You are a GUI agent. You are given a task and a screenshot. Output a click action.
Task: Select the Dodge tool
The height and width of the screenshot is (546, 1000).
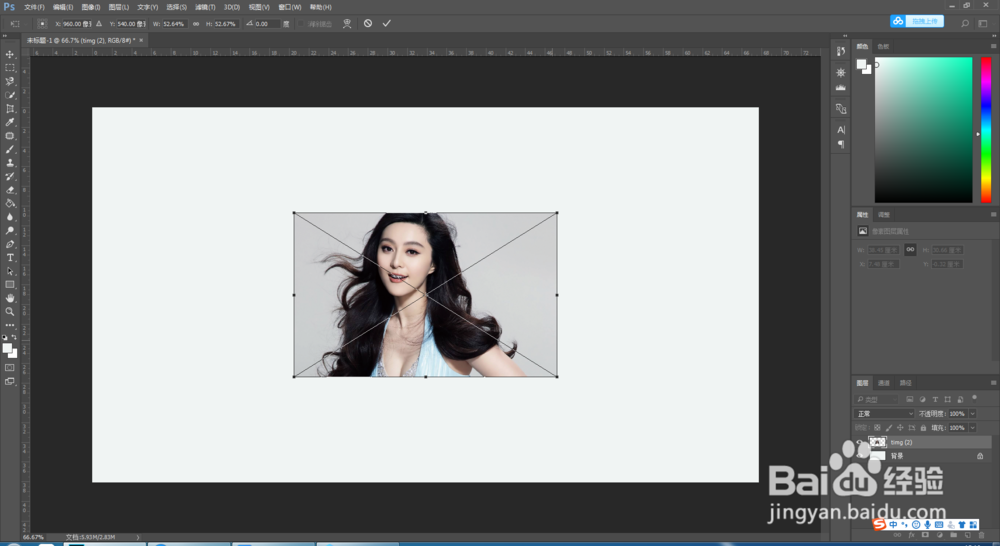[x=10, y=231]
